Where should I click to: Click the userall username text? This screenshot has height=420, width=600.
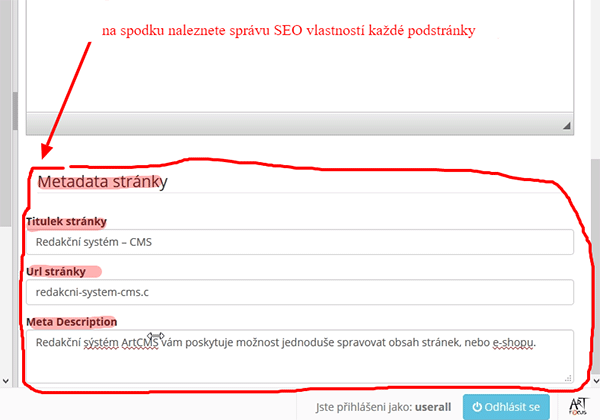click(x=433, y=407)
